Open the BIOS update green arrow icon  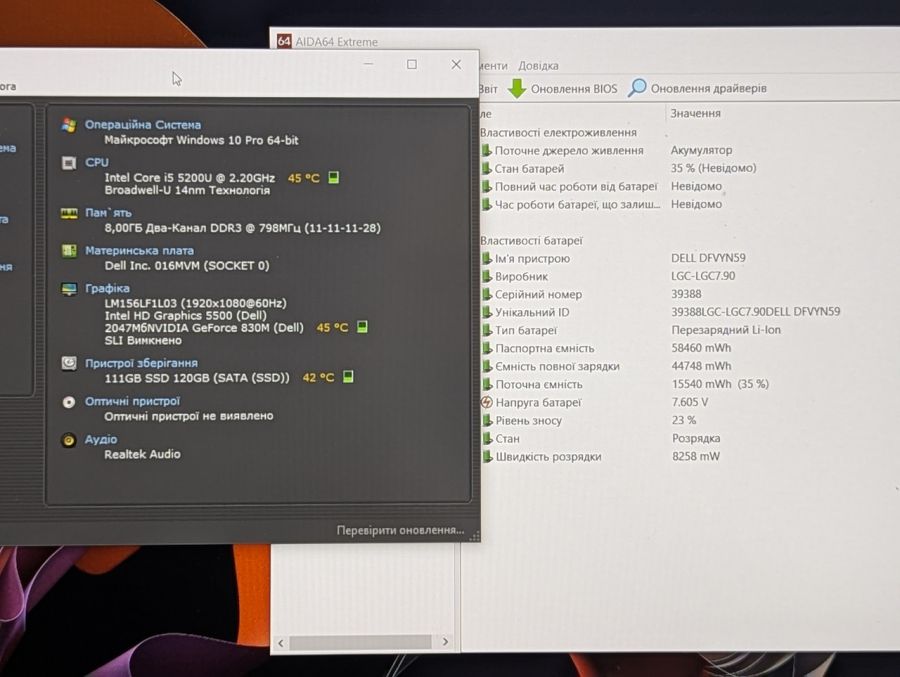(x=517, y=88)
